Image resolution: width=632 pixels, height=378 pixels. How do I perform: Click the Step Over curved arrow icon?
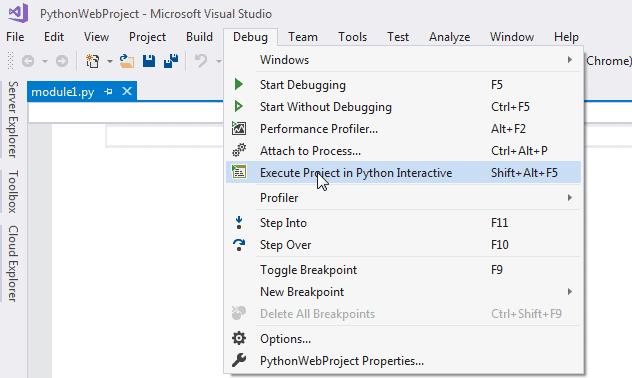click(x=239, y=245)
